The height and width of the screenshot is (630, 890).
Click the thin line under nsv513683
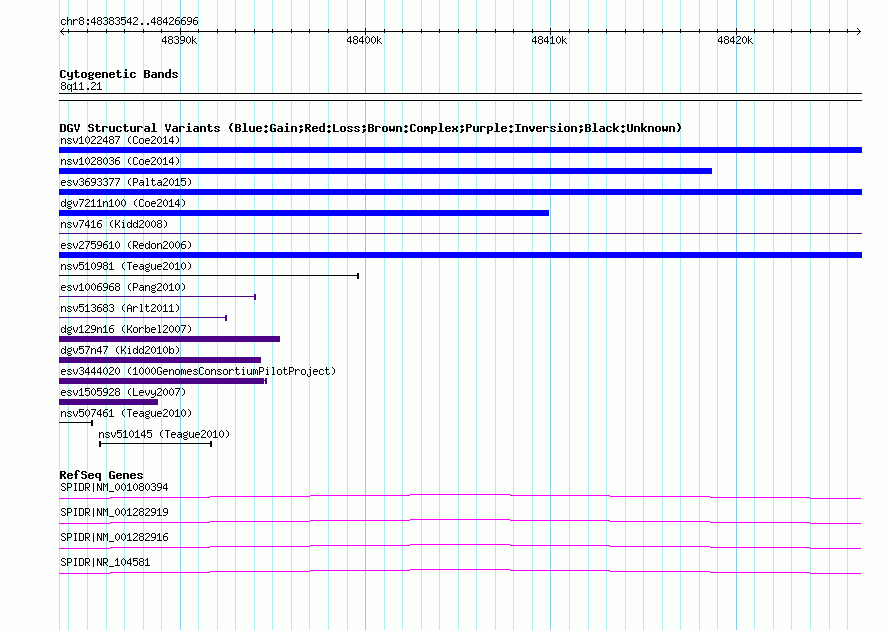(143, 318)
